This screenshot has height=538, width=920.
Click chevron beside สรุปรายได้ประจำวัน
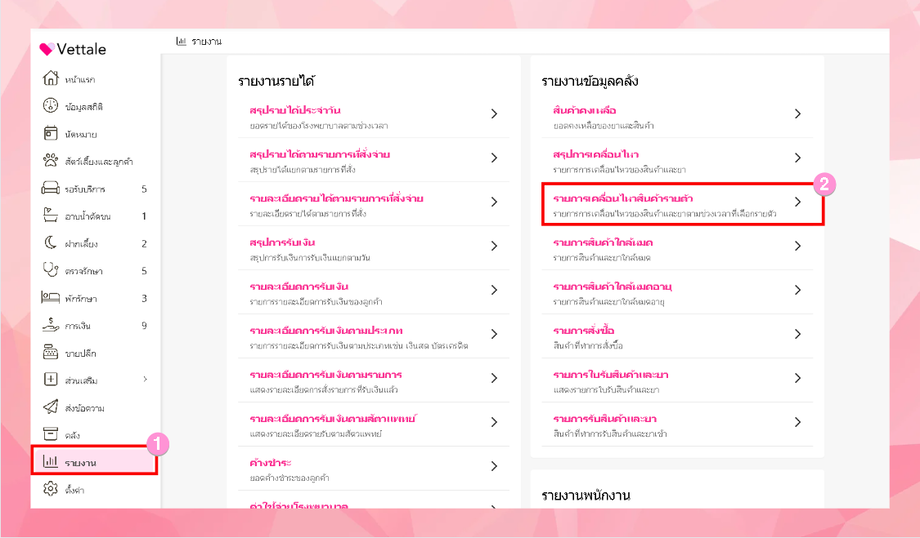click(x=494, y=114)
